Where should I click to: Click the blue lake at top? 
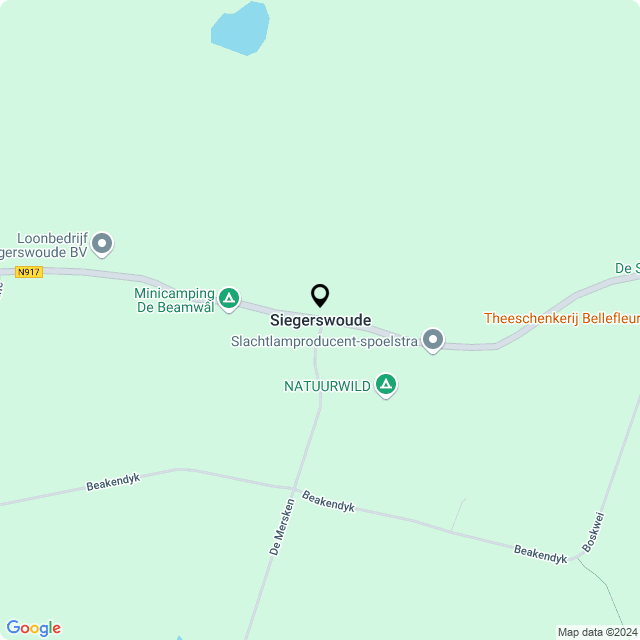[240, 29]
